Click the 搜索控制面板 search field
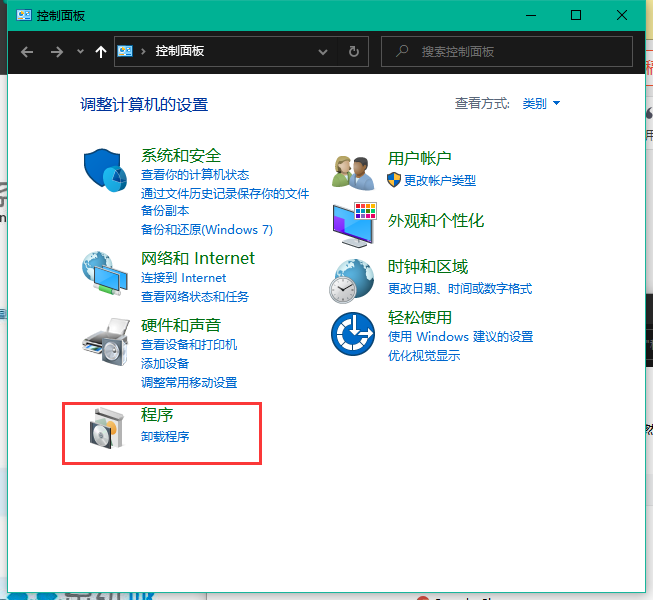The image size is (653, 600). [x=507, y=52]
